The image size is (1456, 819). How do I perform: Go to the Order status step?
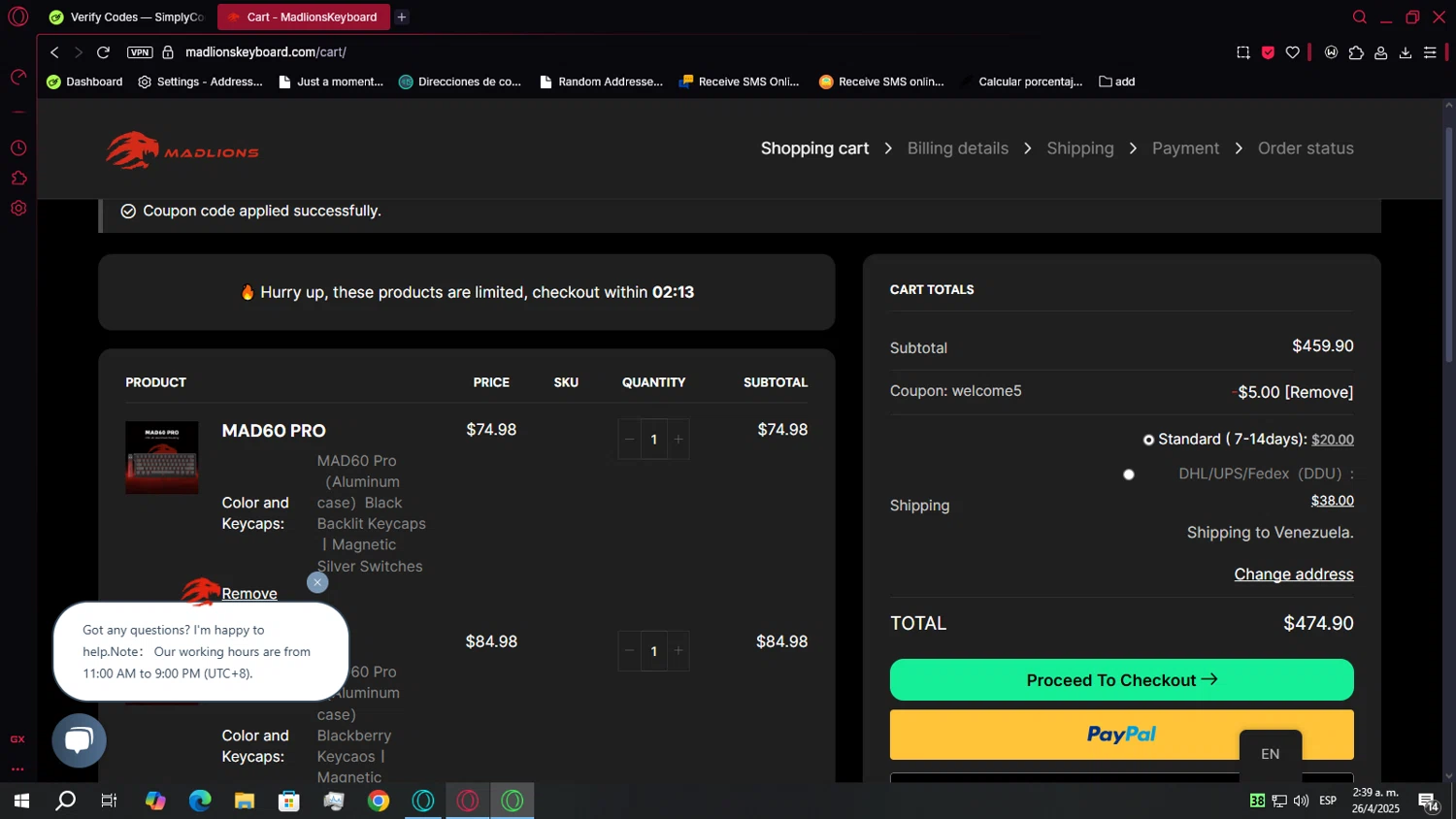point(1306,148)
